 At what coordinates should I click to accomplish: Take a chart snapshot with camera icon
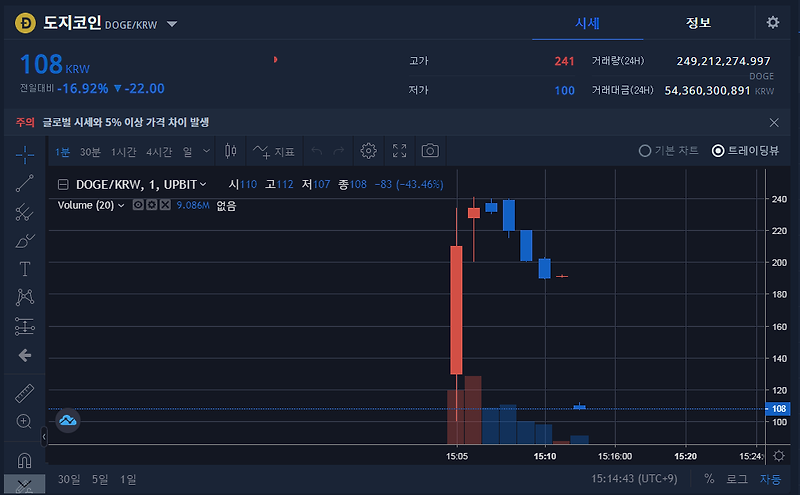430,151
